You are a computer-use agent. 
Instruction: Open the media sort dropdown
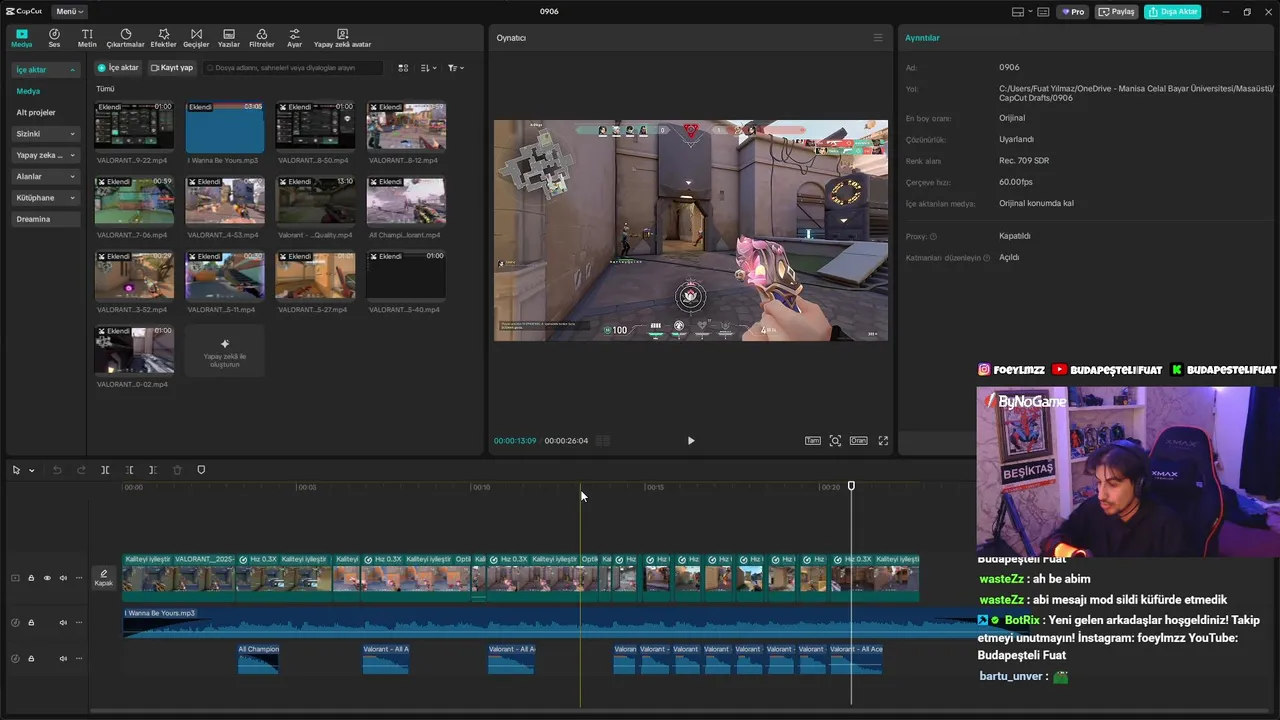click(428, 68)
